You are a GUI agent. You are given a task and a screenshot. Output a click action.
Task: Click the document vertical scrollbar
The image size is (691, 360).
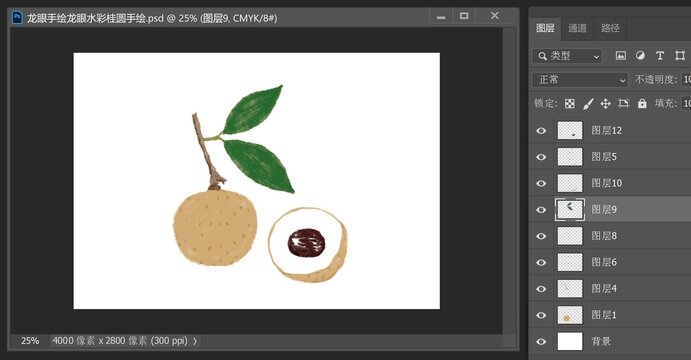click(x=509, y=180)
